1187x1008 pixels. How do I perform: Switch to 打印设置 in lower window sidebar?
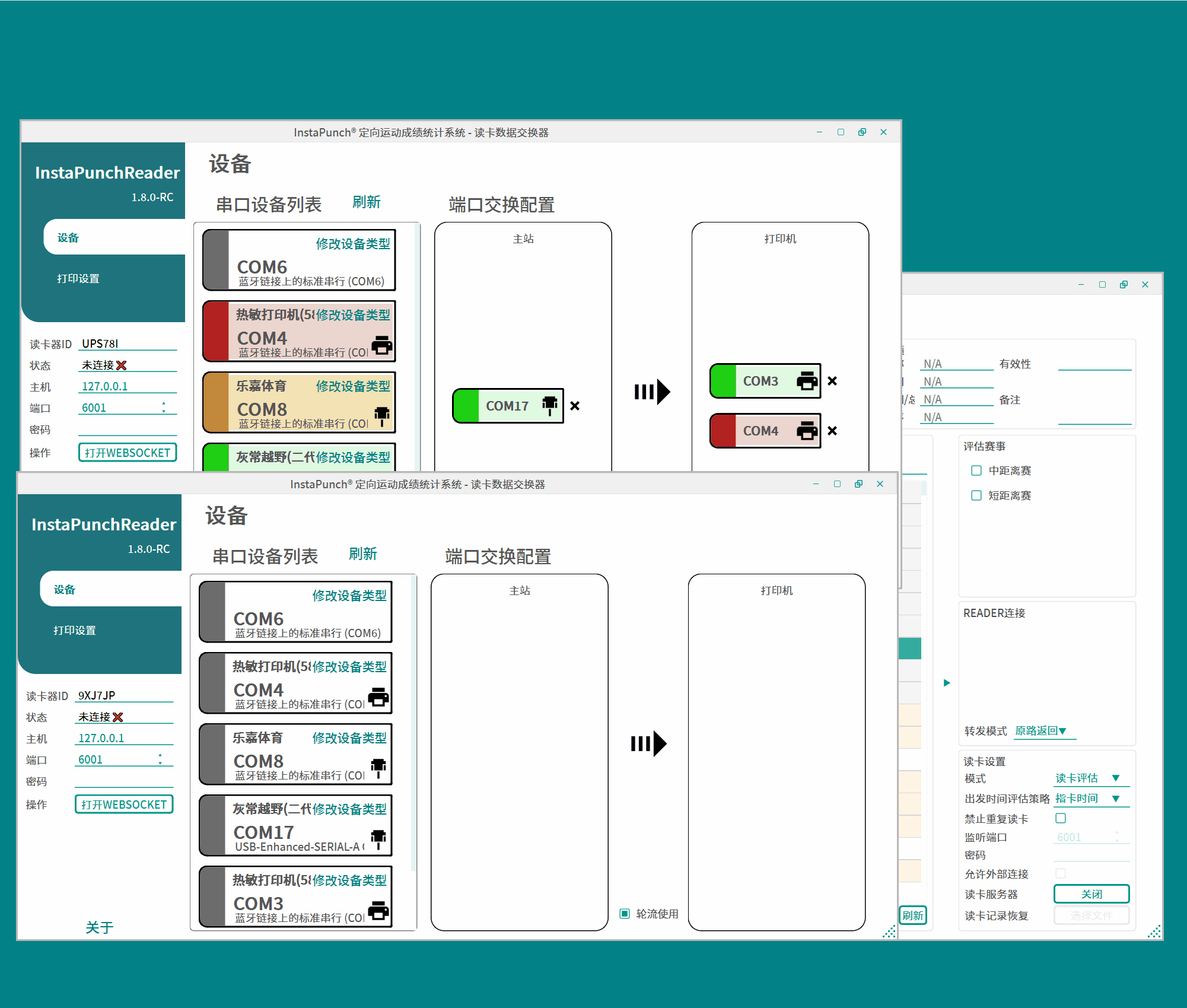pos(75,630)
